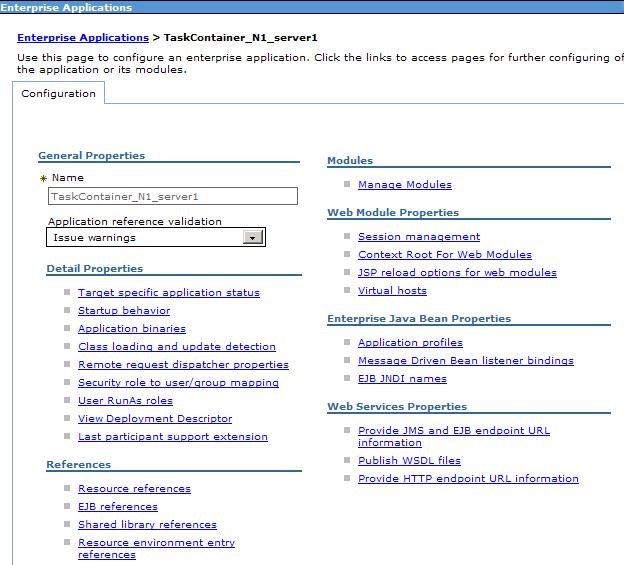Click the Modules section heading

(350, 161)
